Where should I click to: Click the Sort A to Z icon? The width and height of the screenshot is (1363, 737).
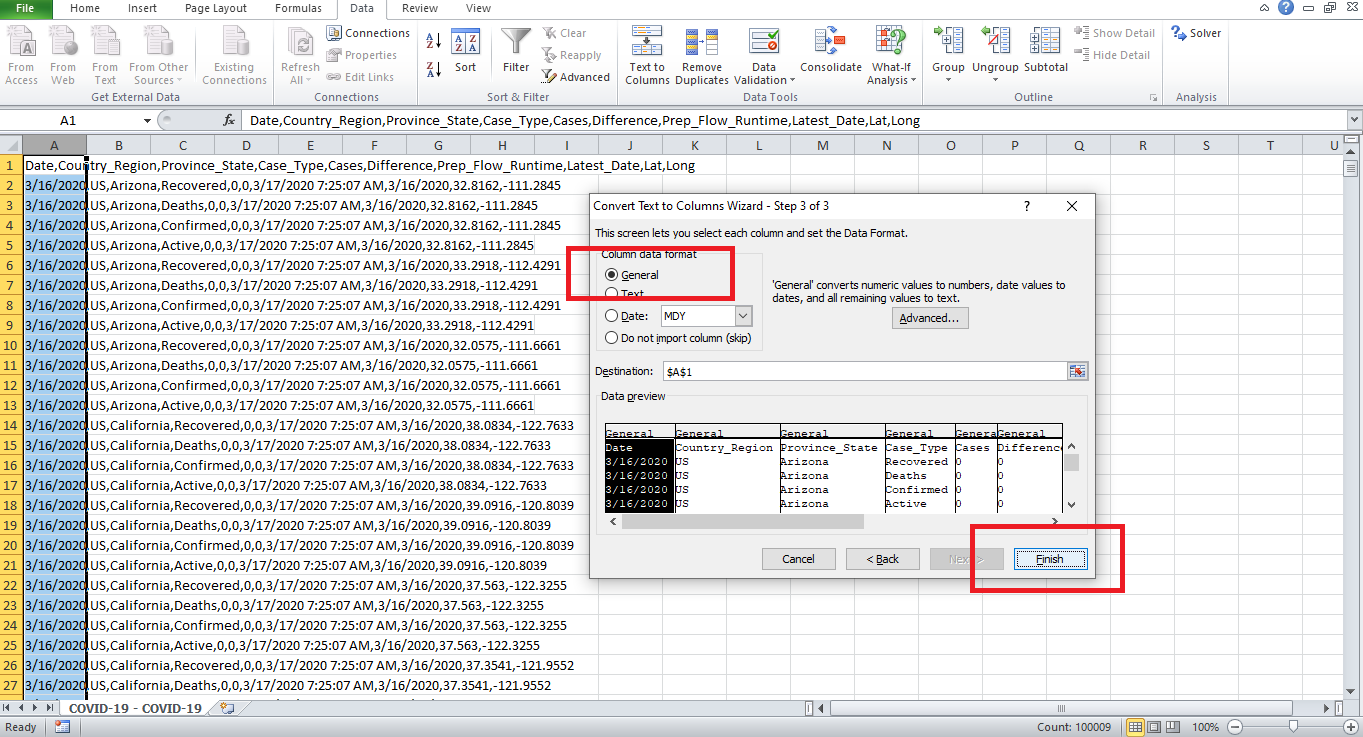434,41
